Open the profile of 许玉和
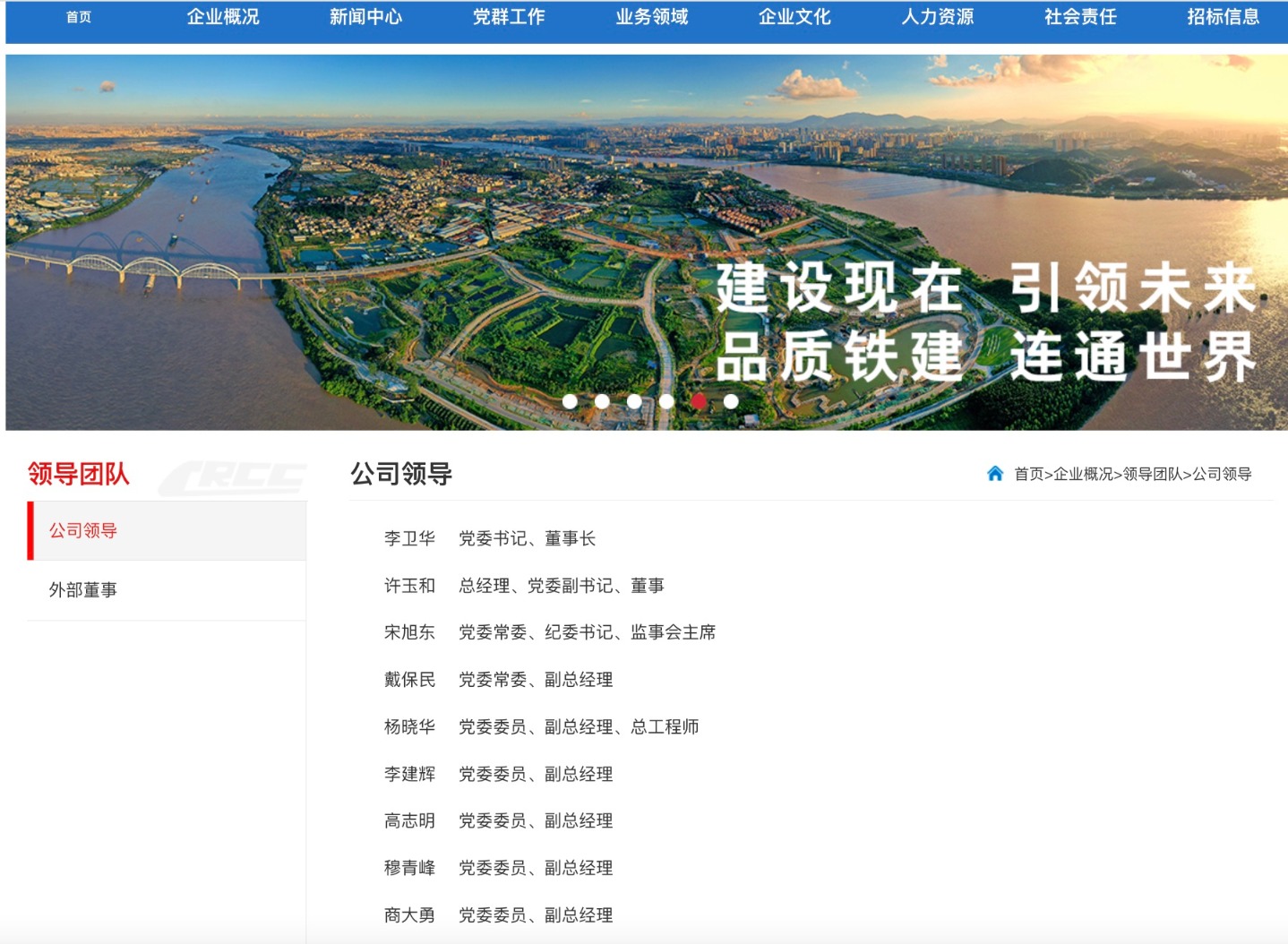 tap(409, 586)
